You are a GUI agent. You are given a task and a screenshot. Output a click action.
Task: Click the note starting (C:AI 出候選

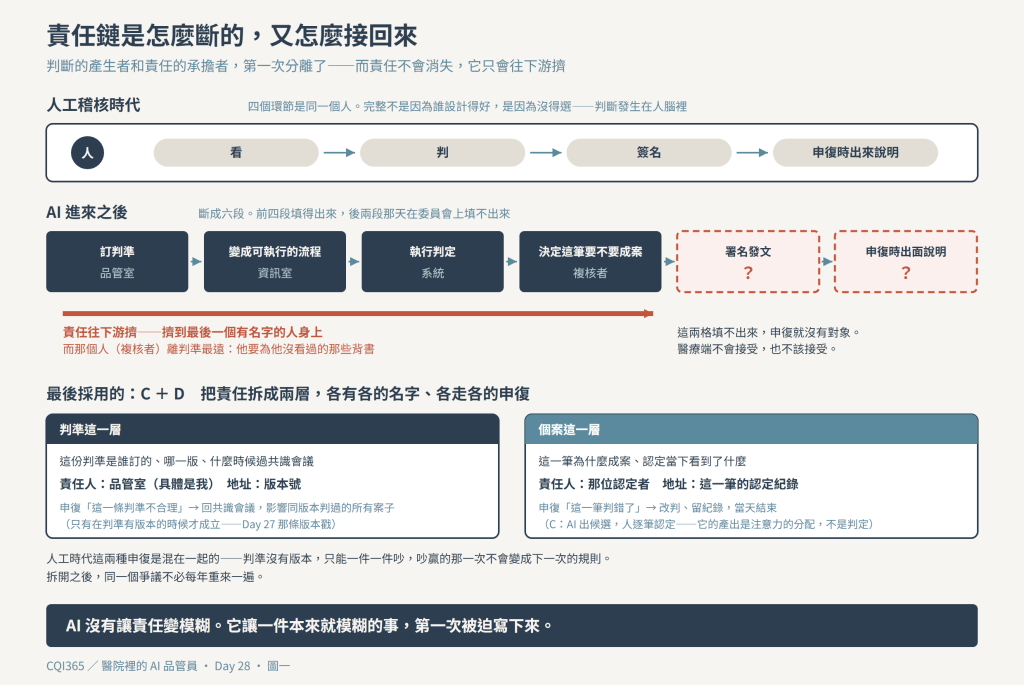click(706, 524)
